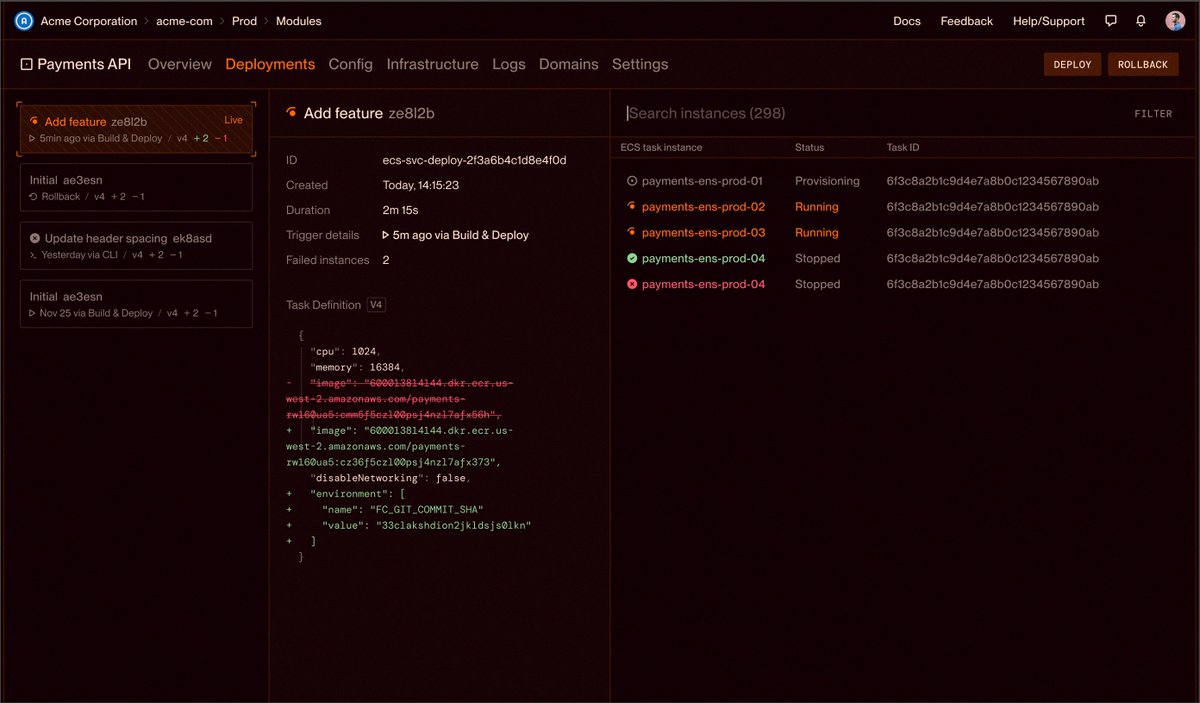This screenshot has height=703, width=1200.
Task: Open the Settings tab
Action: [x=640, y=64]
